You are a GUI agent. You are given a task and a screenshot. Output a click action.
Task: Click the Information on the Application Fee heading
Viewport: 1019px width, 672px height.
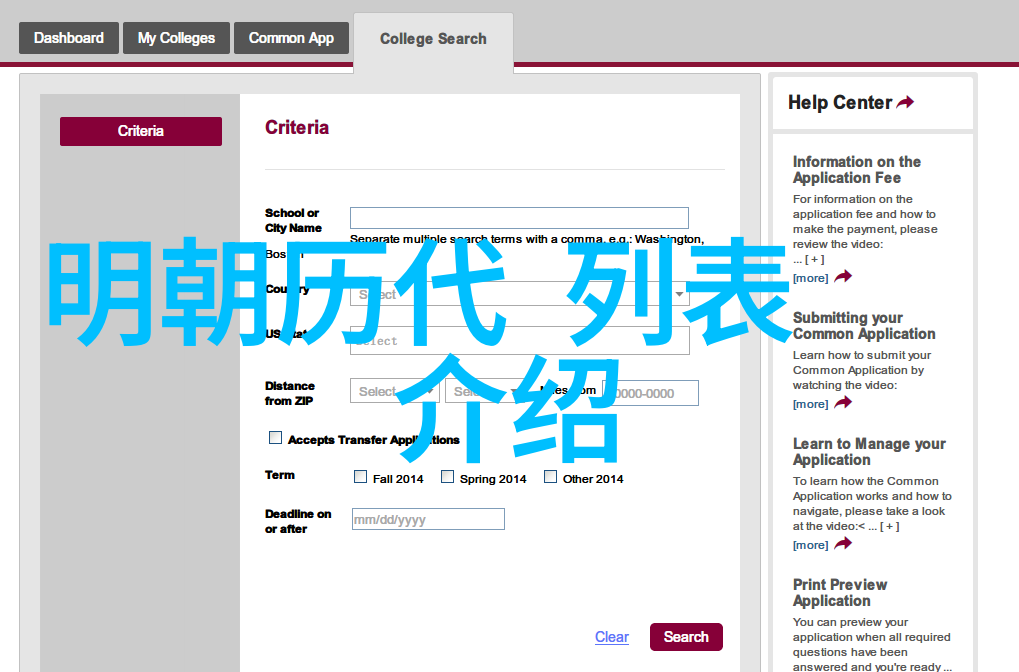[x=857, y=170]
